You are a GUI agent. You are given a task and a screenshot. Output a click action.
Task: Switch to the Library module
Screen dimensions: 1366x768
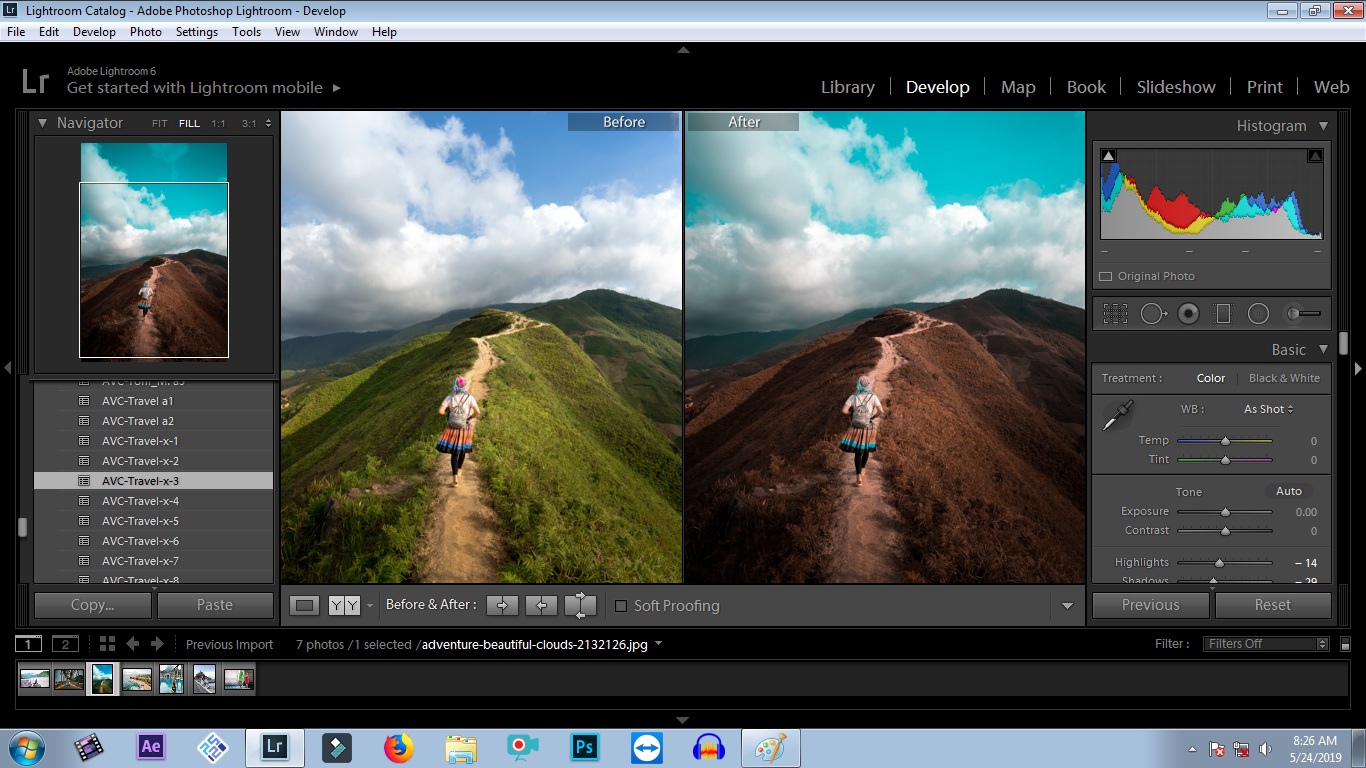coord(848,87)
